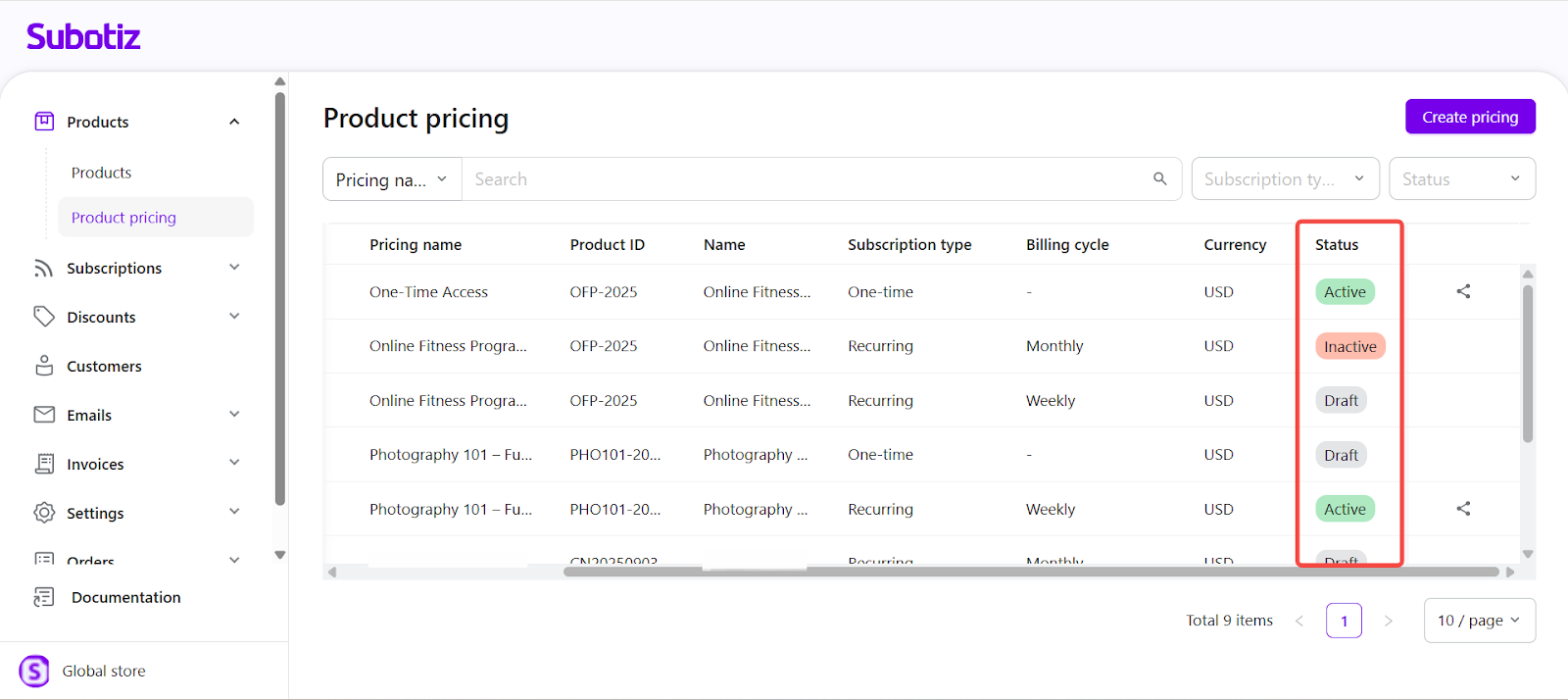Change the 10 / page size selector

coord(1479,621)
